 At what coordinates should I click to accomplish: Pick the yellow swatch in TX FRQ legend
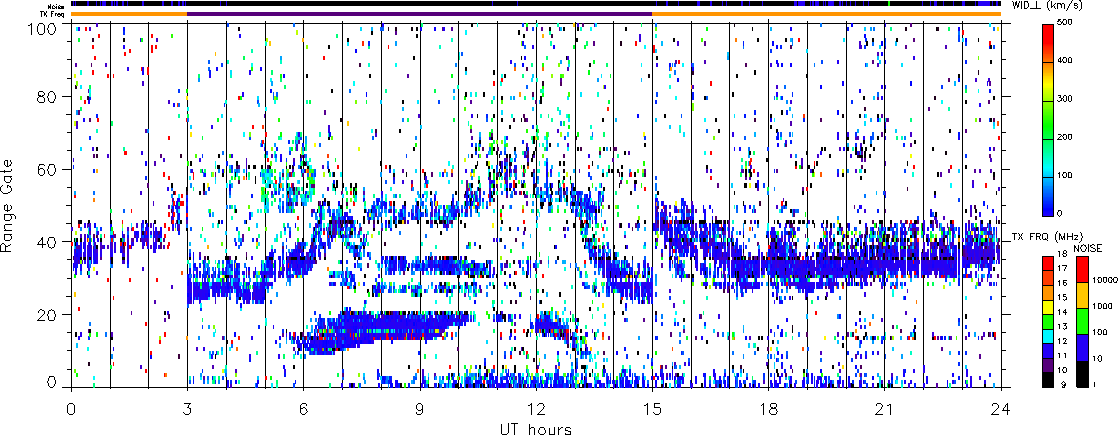coord(1047,307)
